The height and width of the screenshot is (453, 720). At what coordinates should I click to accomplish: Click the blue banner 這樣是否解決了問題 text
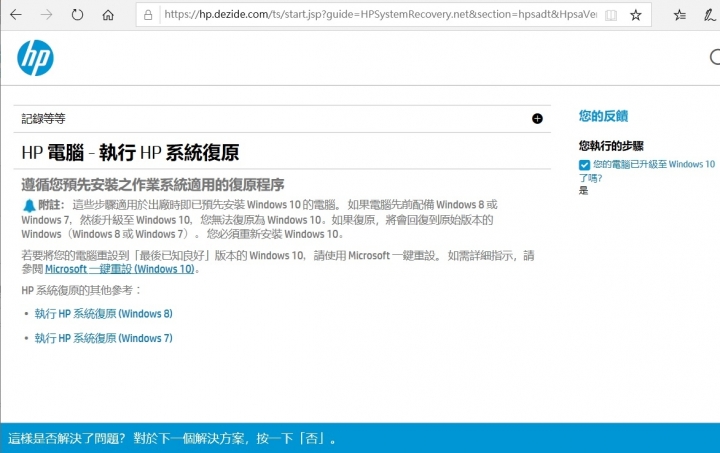(x=172, y=438)
